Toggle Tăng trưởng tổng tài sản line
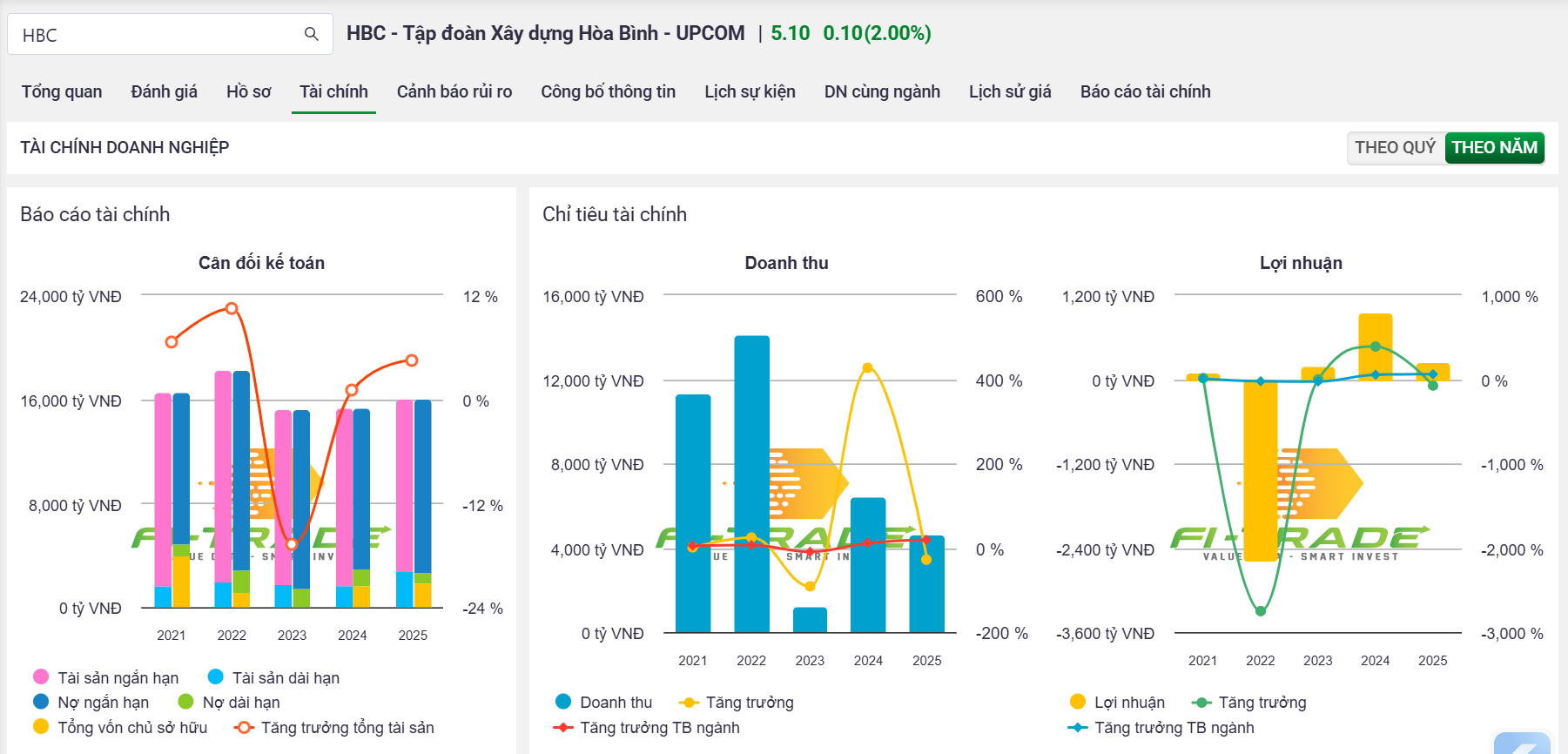1568x754 pixels. click(x=334, y=727)
